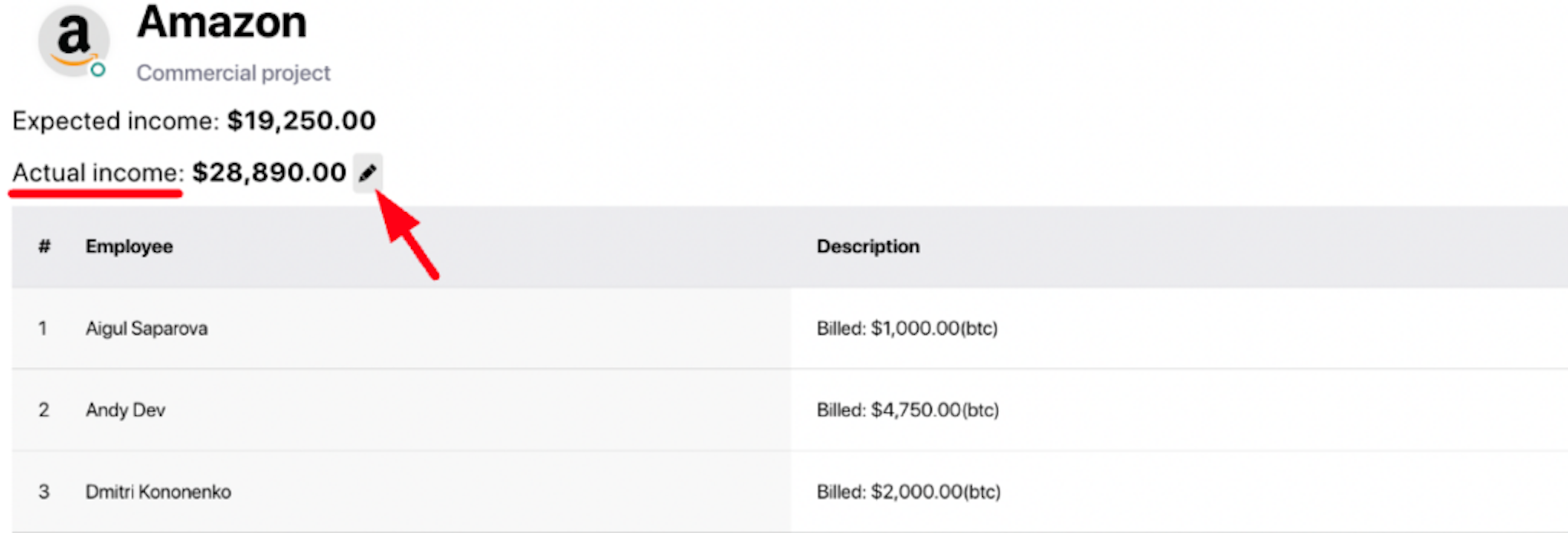Click the Actual income label
The height and width of the screenshot is (533, 1568).
point(98,173)
